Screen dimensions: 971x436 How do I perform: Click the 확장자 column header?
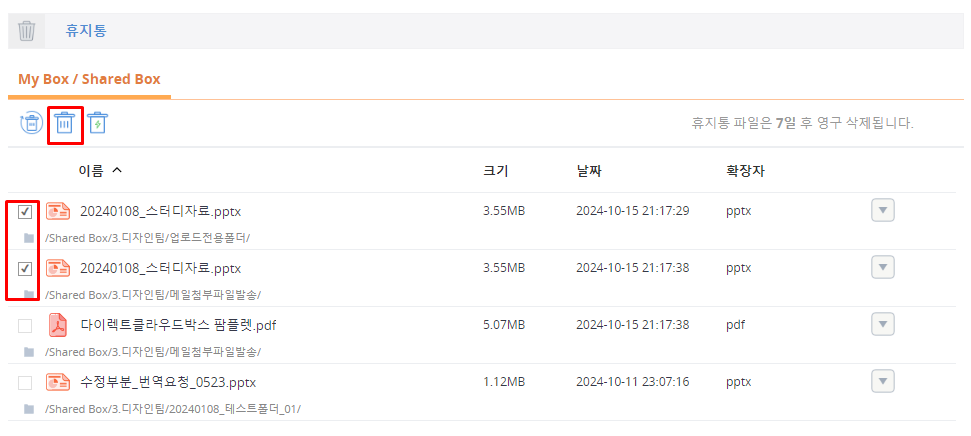745,170
